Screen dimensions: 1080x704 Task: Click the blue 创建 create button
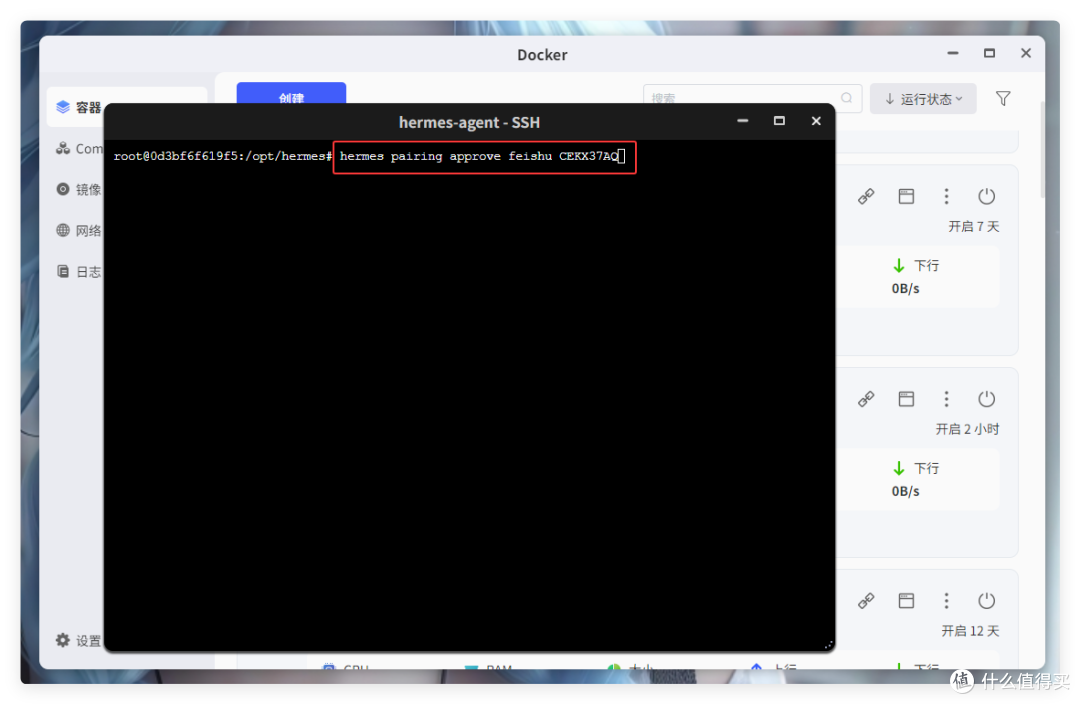click(x=291, y=94)
